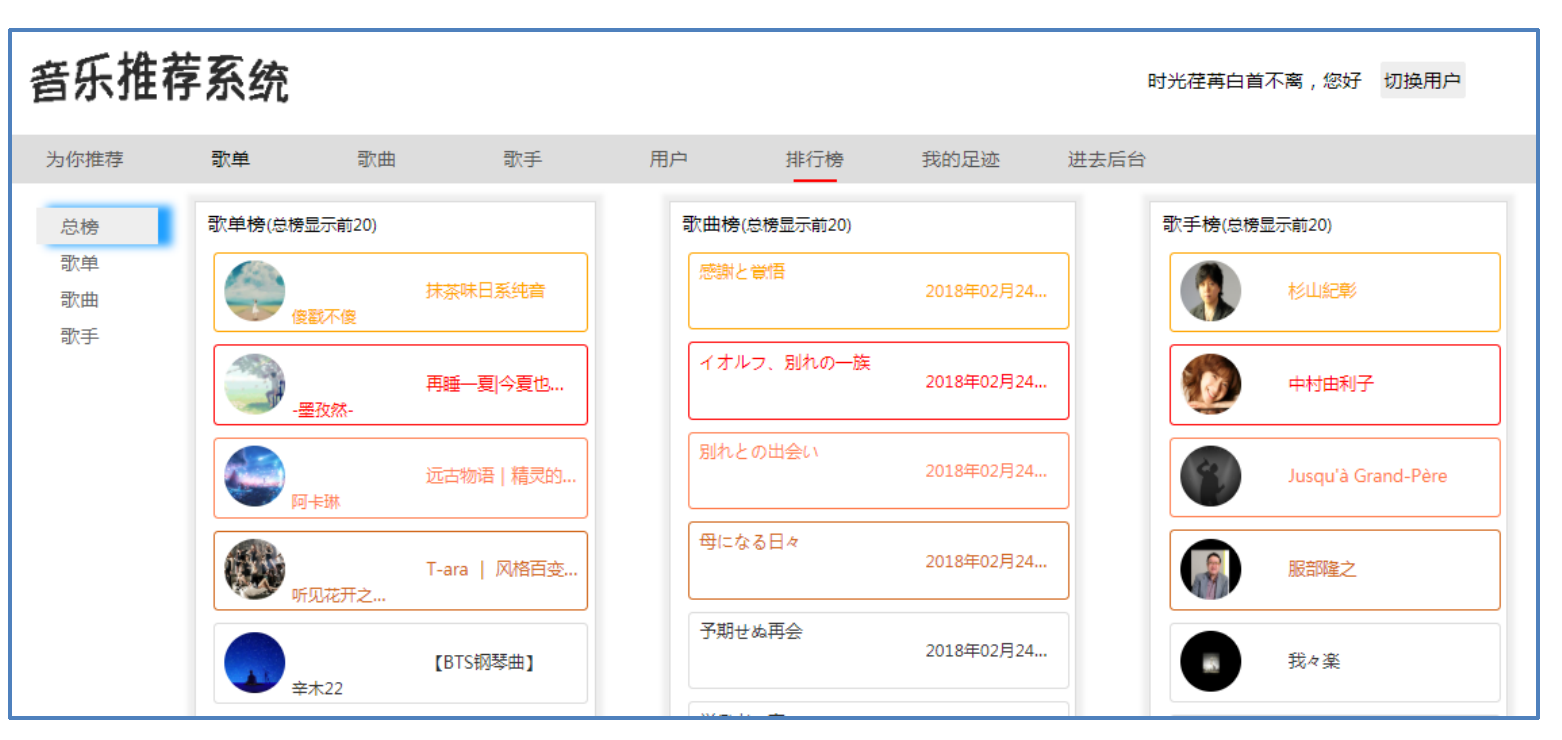The height and width of the screenshot is (740, 1562).
Task: Open playlist cover for 抹茶味日系纯音
Action: (255, 291)
